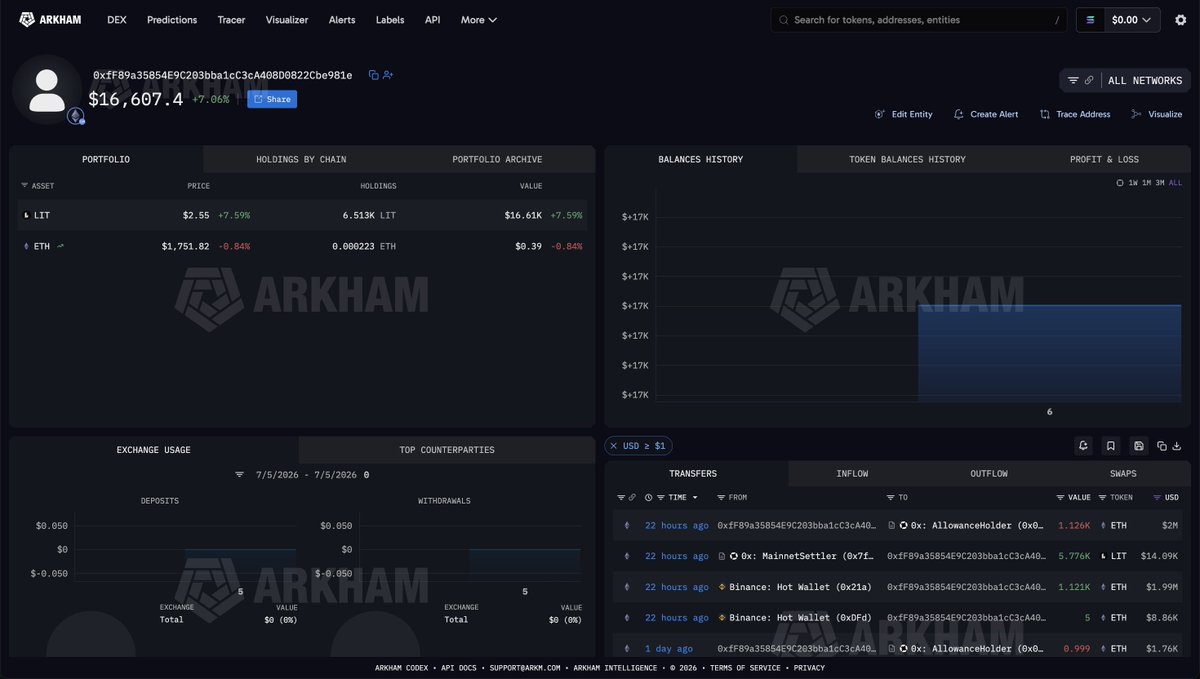
Task: Open the Tracer menu item
Action: (x=231, y=20)
